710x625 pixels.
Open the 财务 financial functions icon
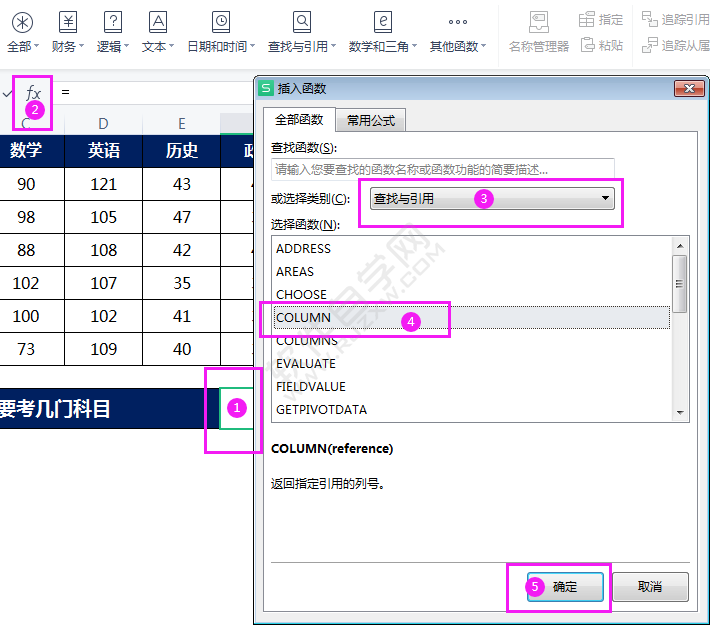pyautogui.click(x=67, y=22)
